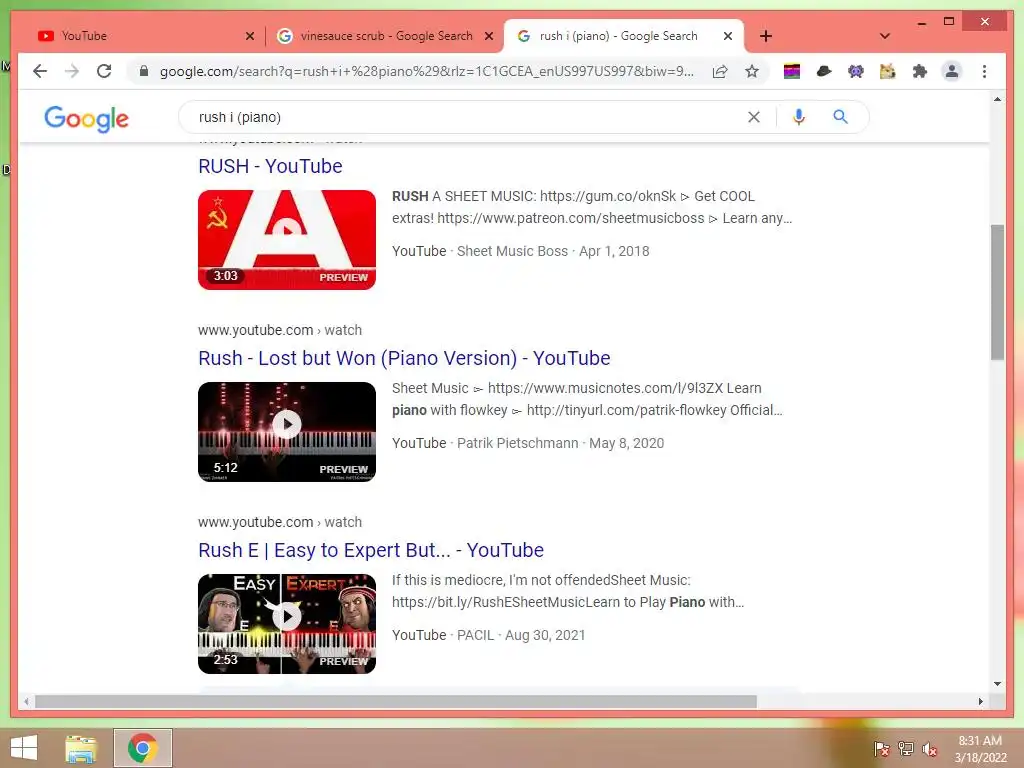Click the scroll right arrow at bottom

(x=980, y=701)
